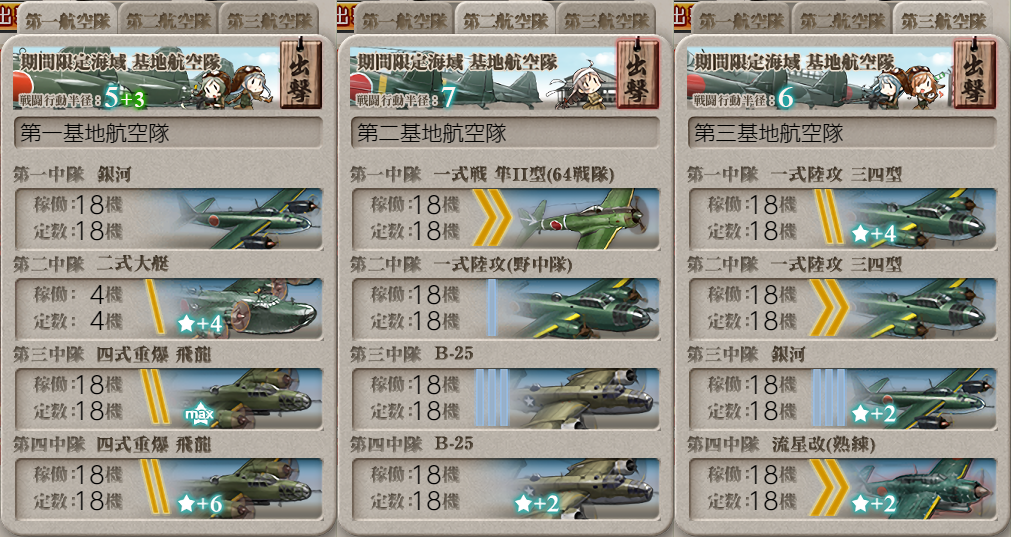The image size is (1011, 537).
Task: Toggle 出撃 sortie tag on second air base
Action: pos(638,73)
